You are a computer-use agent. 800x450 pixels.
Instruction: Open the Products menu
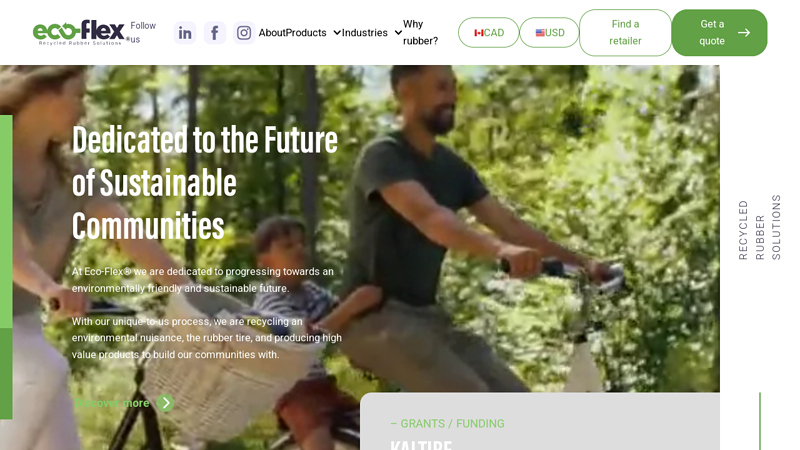[x=306, y=33]
